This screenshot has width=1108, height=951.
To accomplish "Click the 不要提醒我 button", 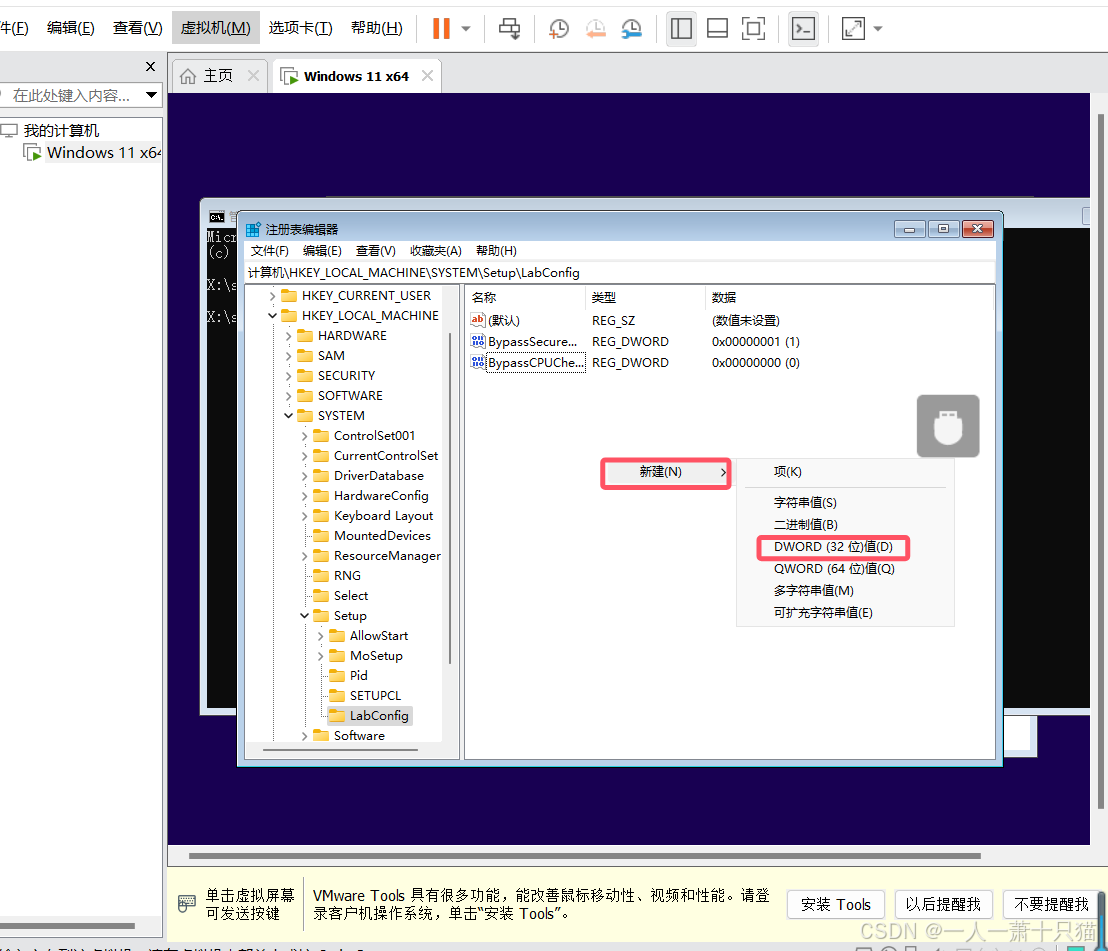I will [x=1051, y=904].
